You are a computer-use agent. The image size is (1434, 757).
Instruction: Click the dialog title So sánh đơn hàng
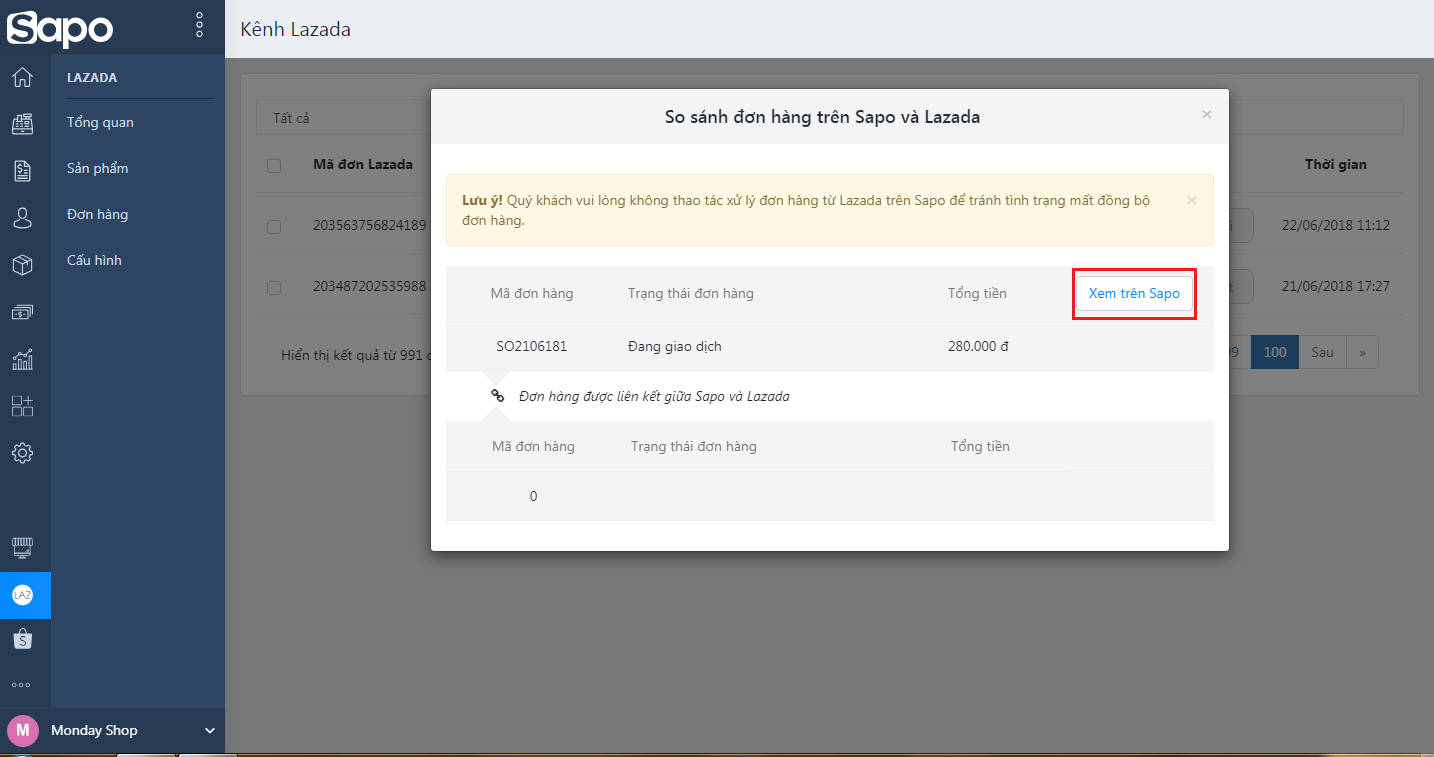(x=822, y=117)
